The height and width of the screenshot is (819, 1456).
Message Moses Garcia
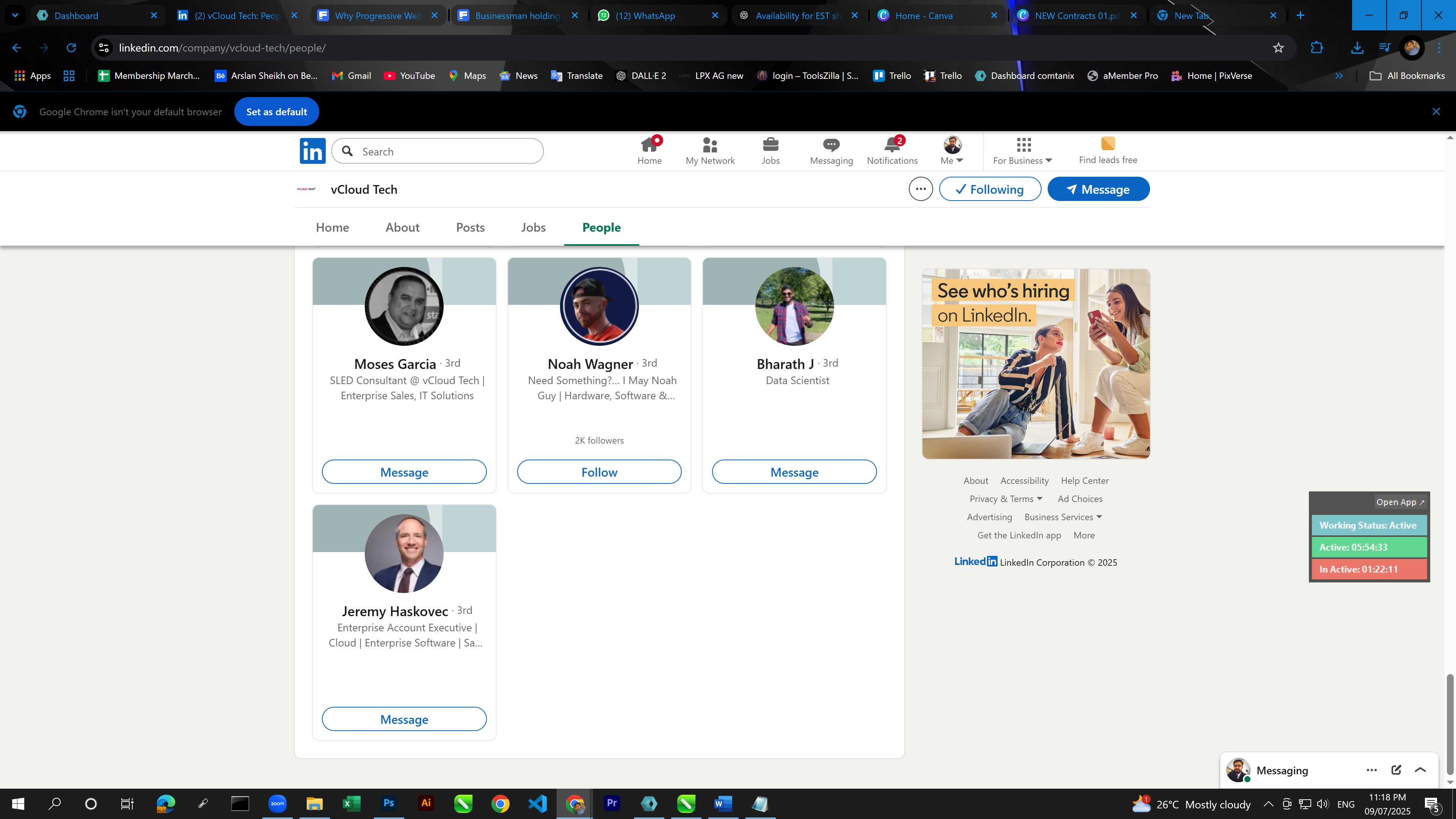click(x=404, y=472)
